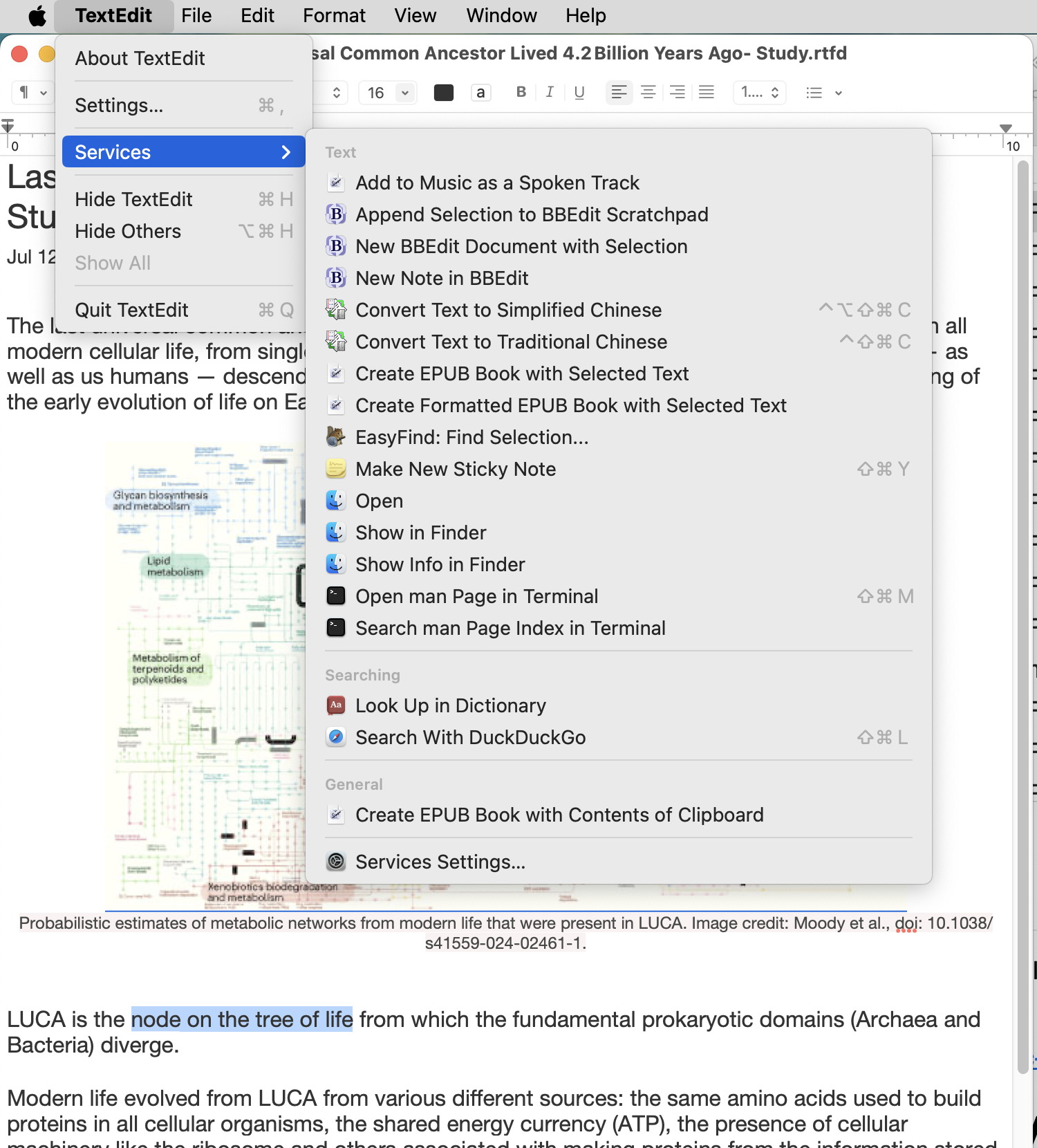
Task: Center align the text
Action: point(648,92)
